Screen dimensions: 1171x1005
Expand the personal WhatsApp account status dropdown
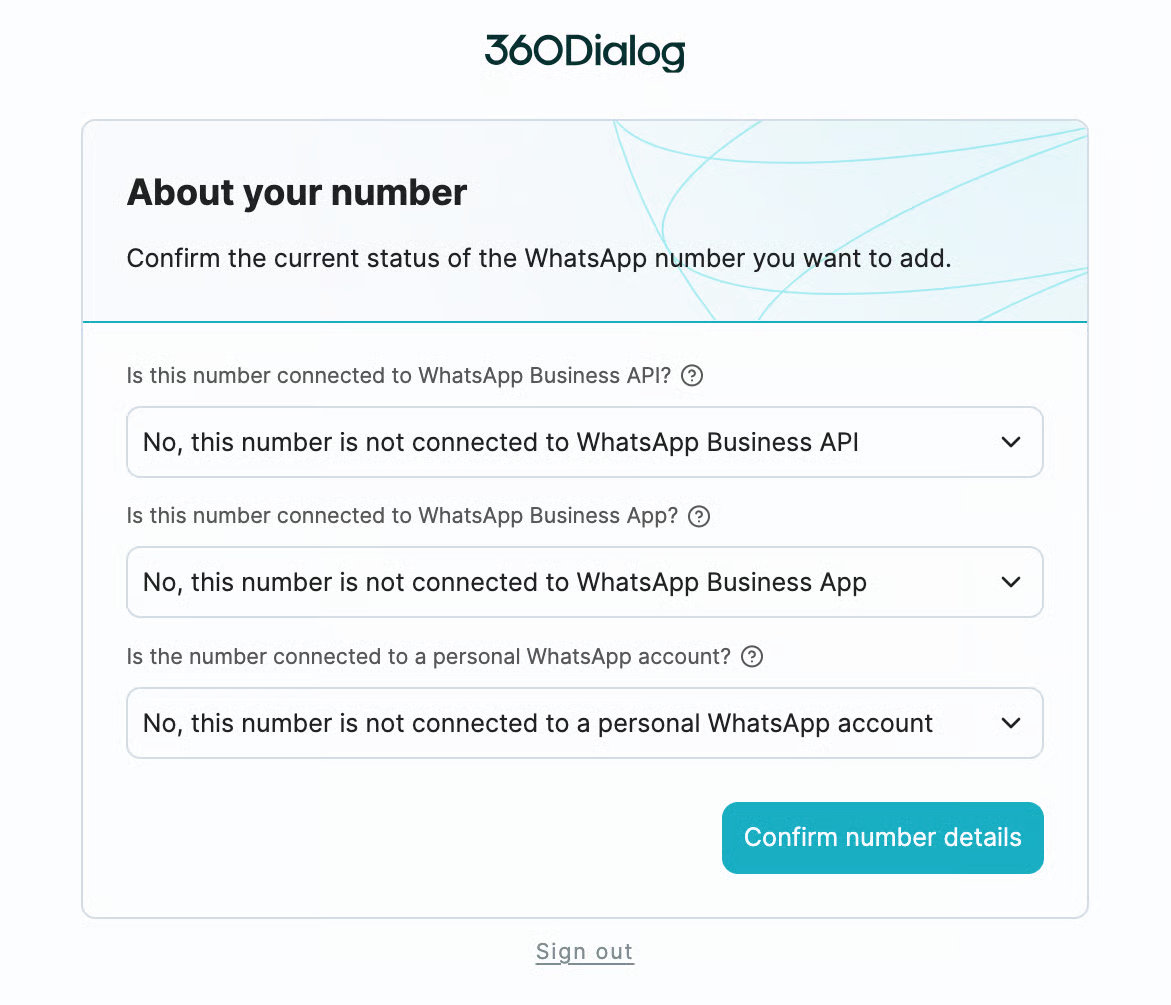click(584, 723)
